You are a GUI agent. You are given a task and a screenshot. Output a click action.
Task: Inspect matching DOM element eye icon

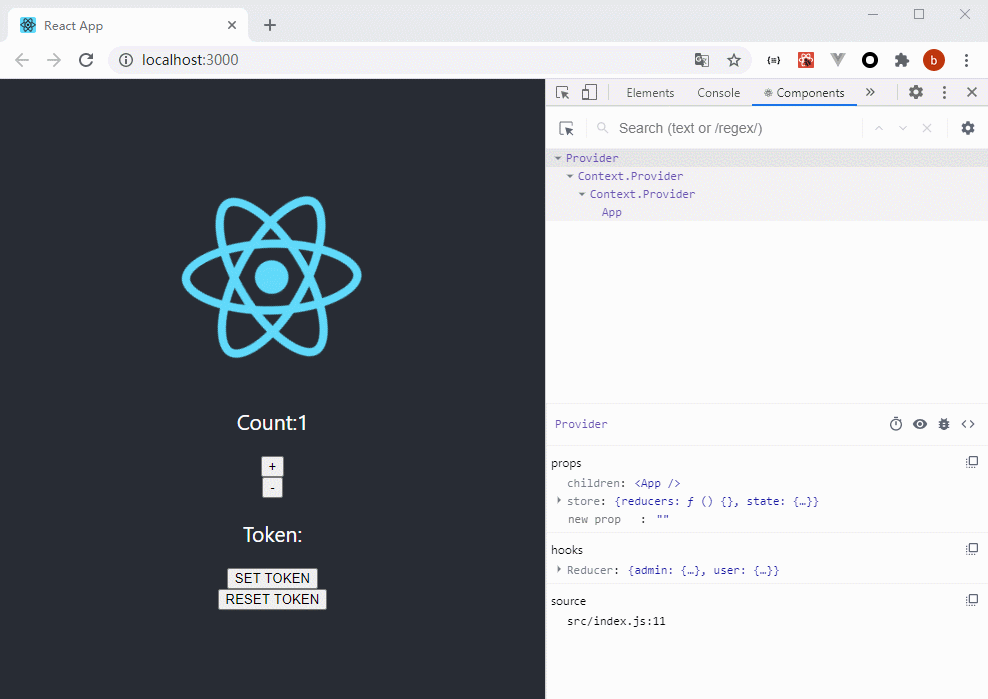pos(920,424)
